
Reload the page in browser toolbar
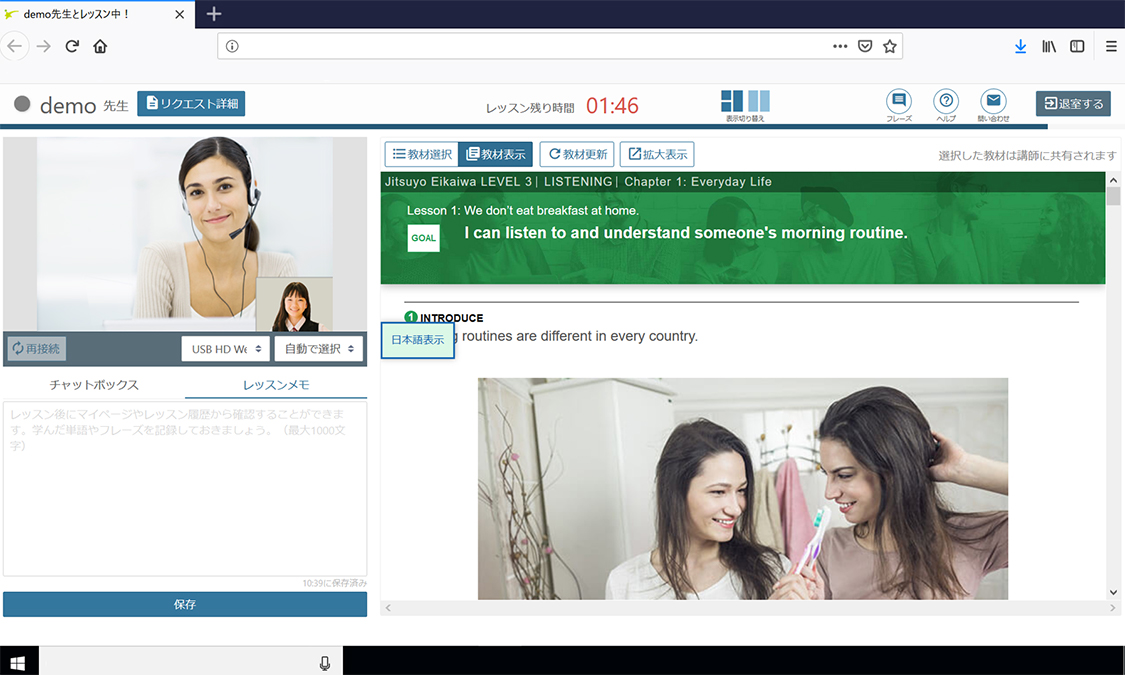point(72,46)
